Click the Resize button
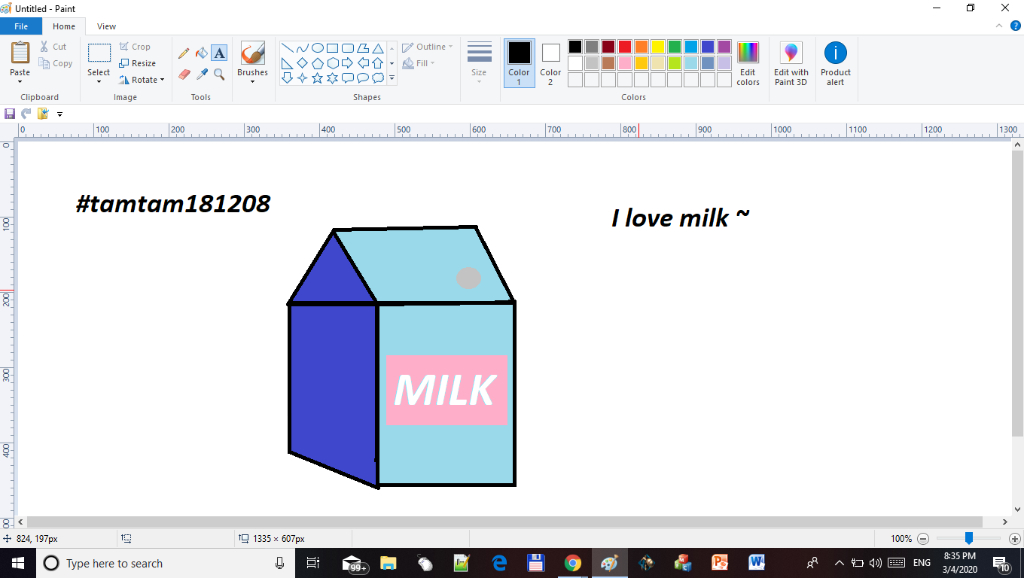 coord(138,63)
